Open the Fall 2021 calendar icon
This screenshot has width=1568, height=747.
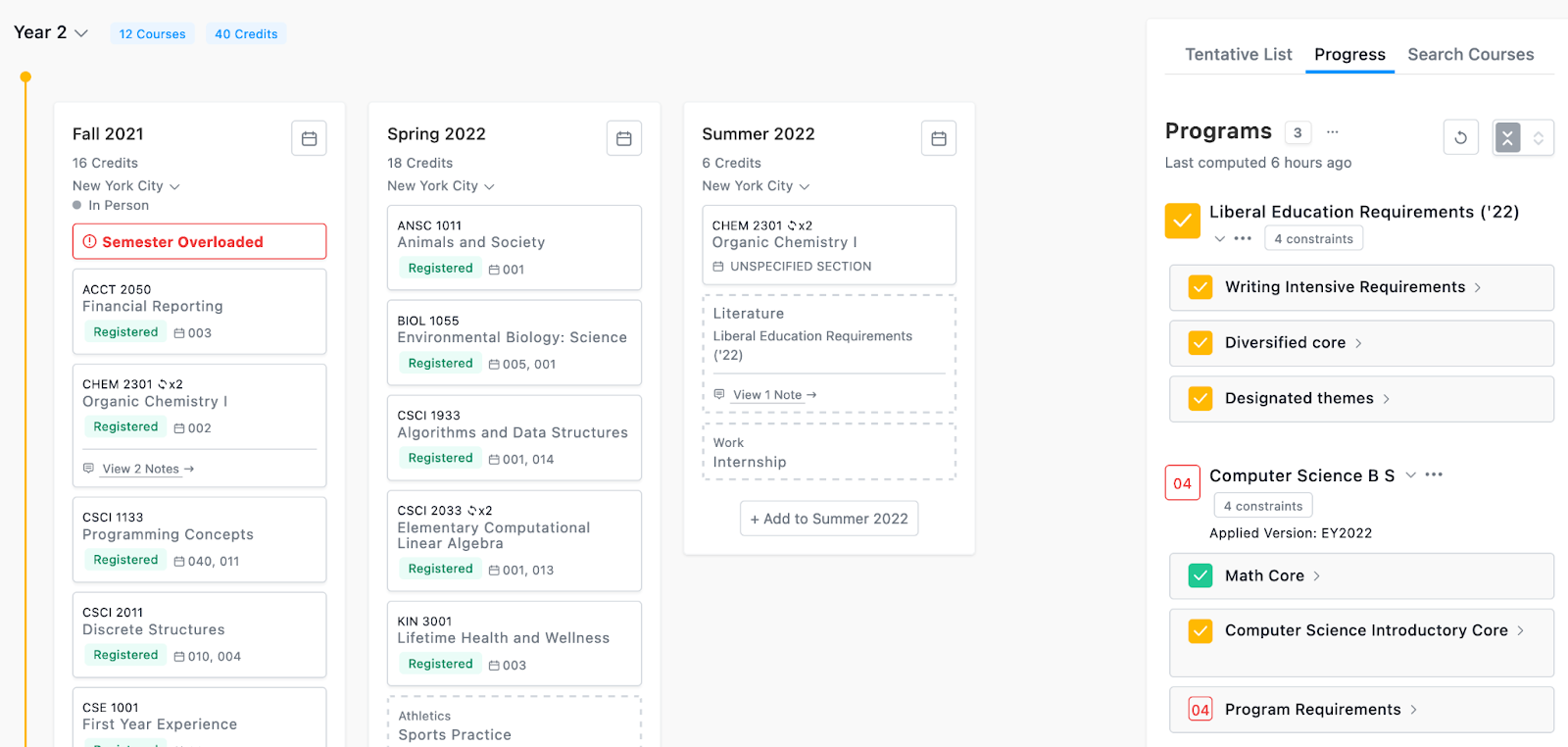click(x=309, y=138)
